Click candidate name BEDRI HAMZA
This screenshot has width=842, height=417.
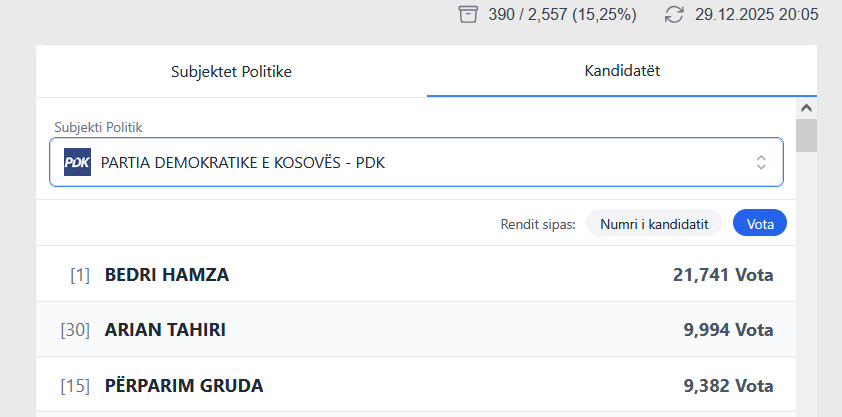[167, 274]
